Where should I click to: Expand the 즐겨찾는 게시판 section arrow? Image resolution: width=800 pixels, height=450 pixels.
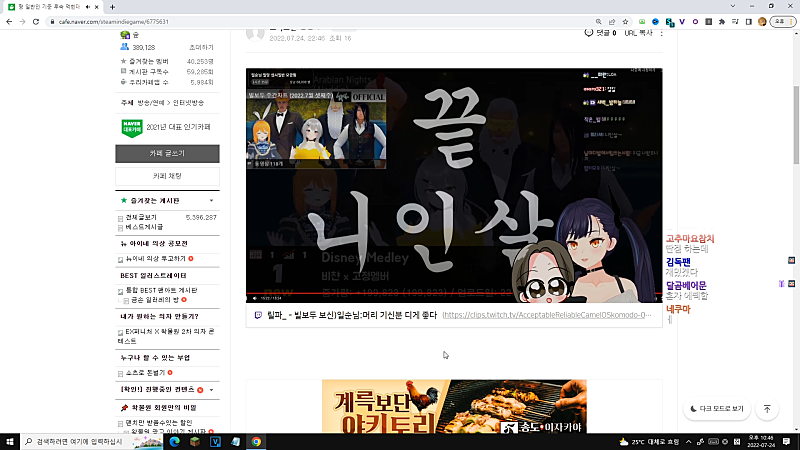coord(211,201)
